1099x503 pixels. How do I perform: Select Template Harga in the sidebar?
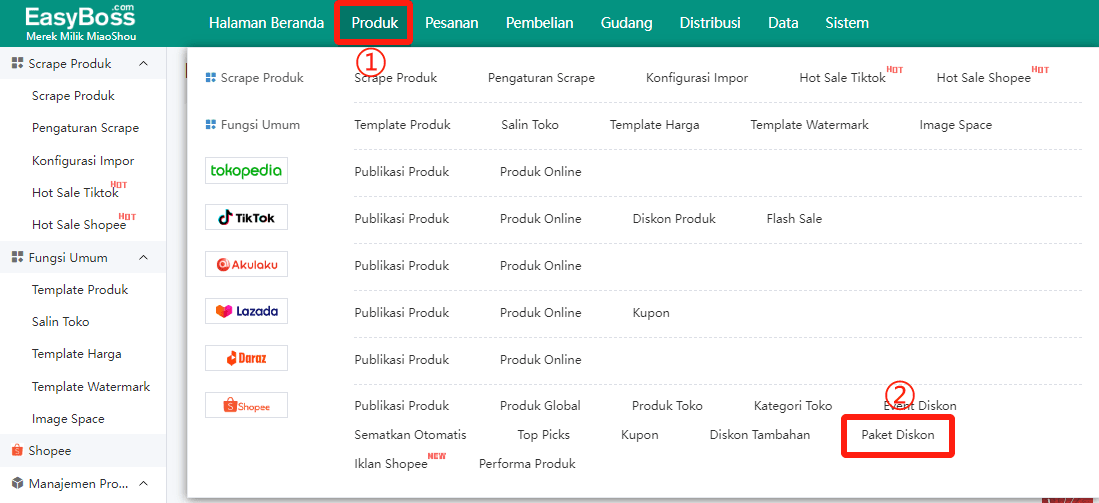pyautogui.click(x=76, y=354)
